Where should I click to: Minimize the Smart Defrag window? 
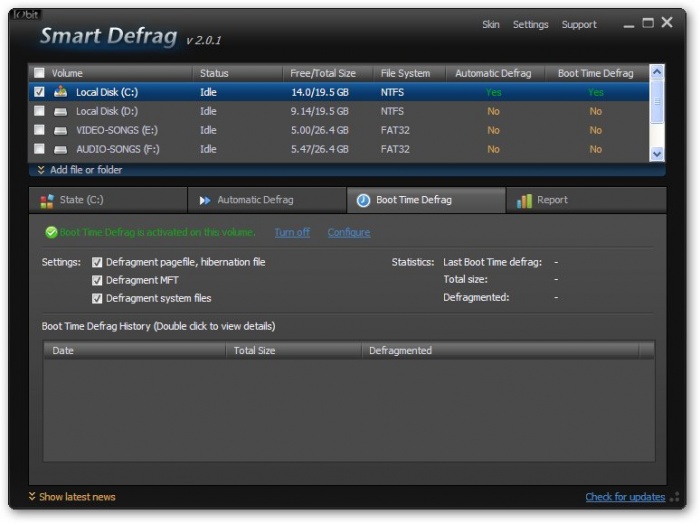click(x=629, y=24)
